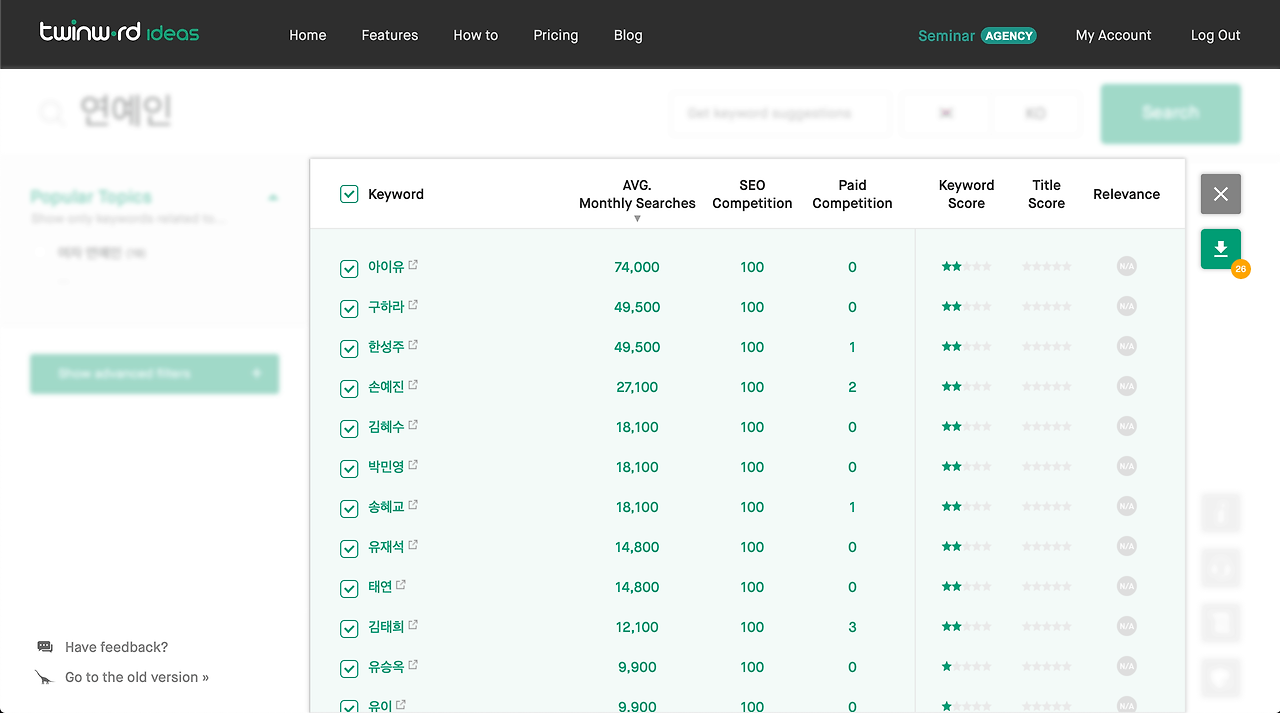Viewport: 1280px width, 713px height.
Task: Click the dinosaur old version icon
Action: point(45,677)
